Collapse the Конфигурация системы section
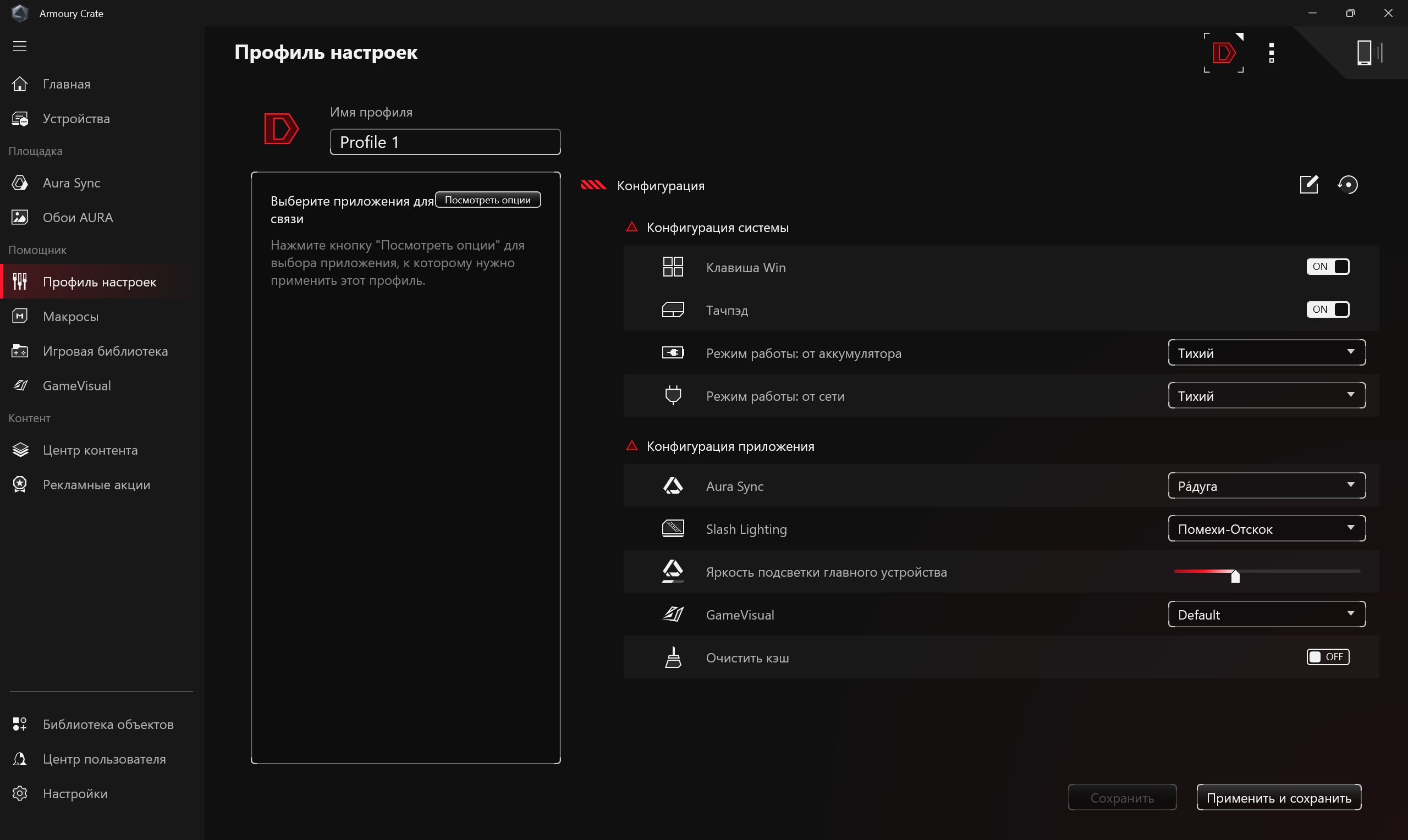 tap(632, 227)
